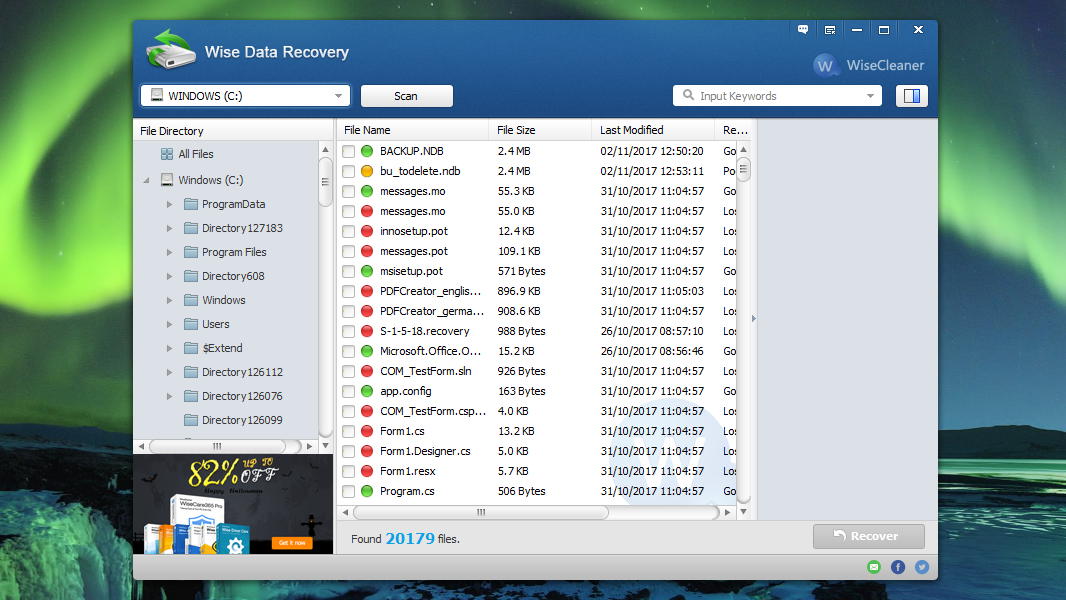Click green status dot for Program.cs

click(x=367, y=491)
